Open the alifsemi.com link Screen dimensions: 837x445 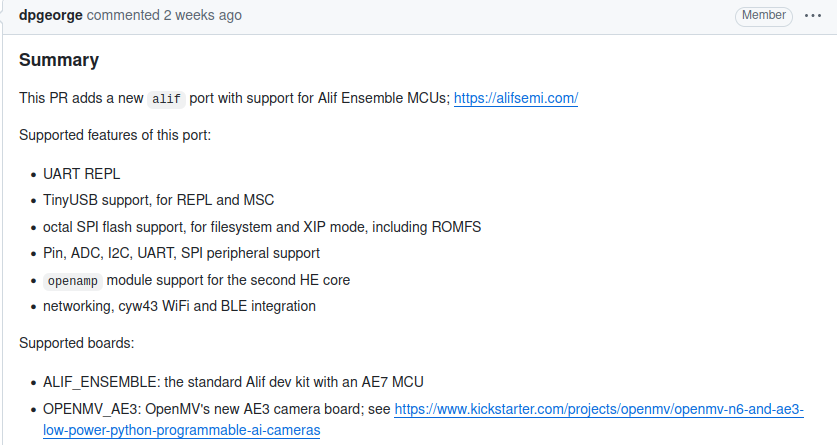tap(516, 98)
